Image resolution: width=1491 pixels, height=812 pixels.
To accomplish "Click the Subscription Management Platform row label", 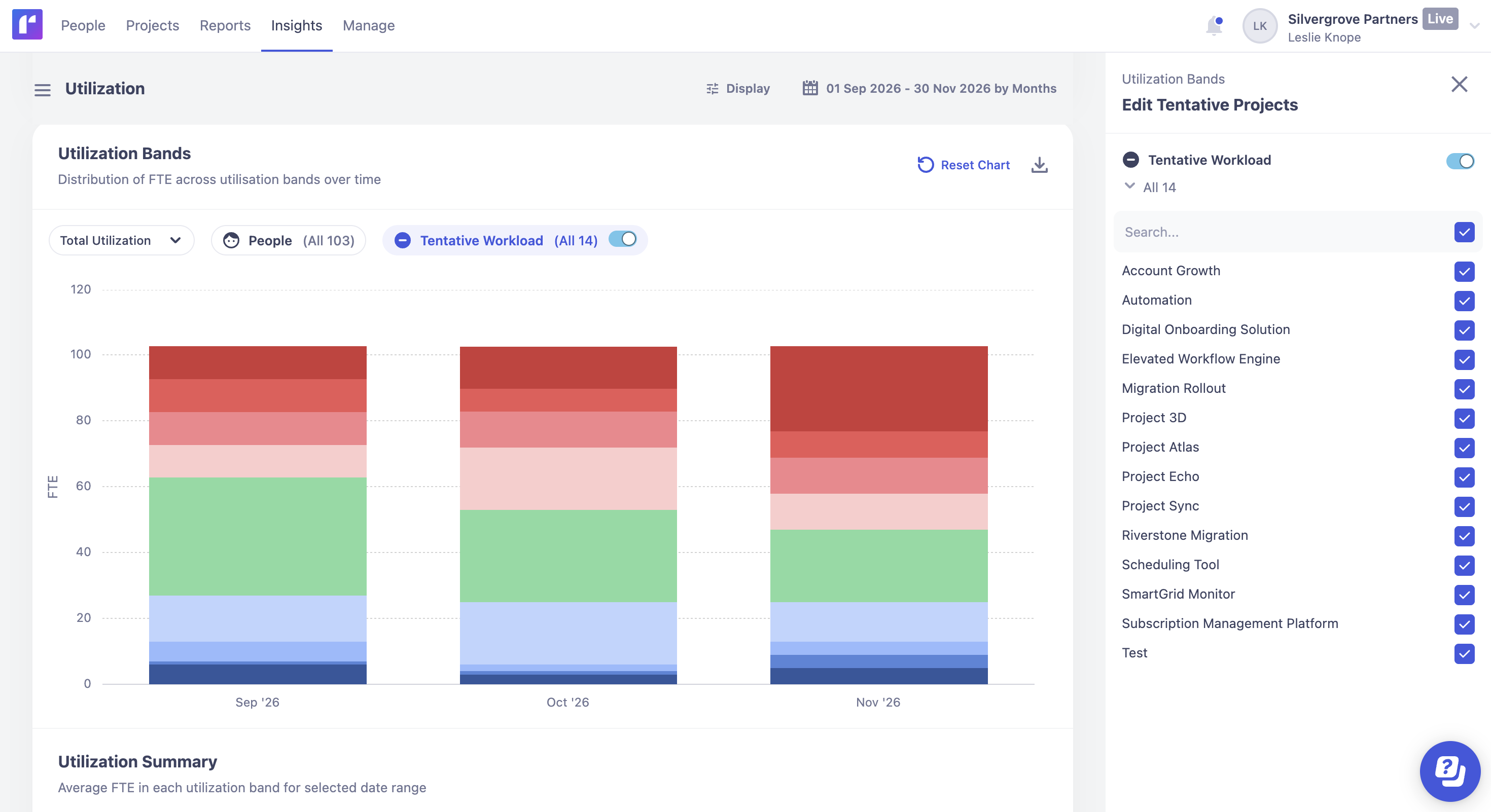I will tap(1229, 623).
